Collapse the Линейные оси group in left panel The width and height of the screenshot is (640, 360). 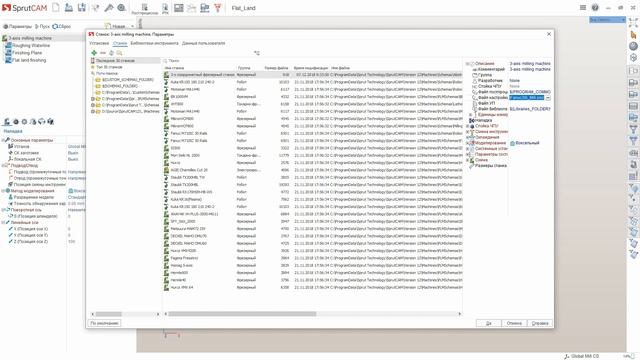3,222
